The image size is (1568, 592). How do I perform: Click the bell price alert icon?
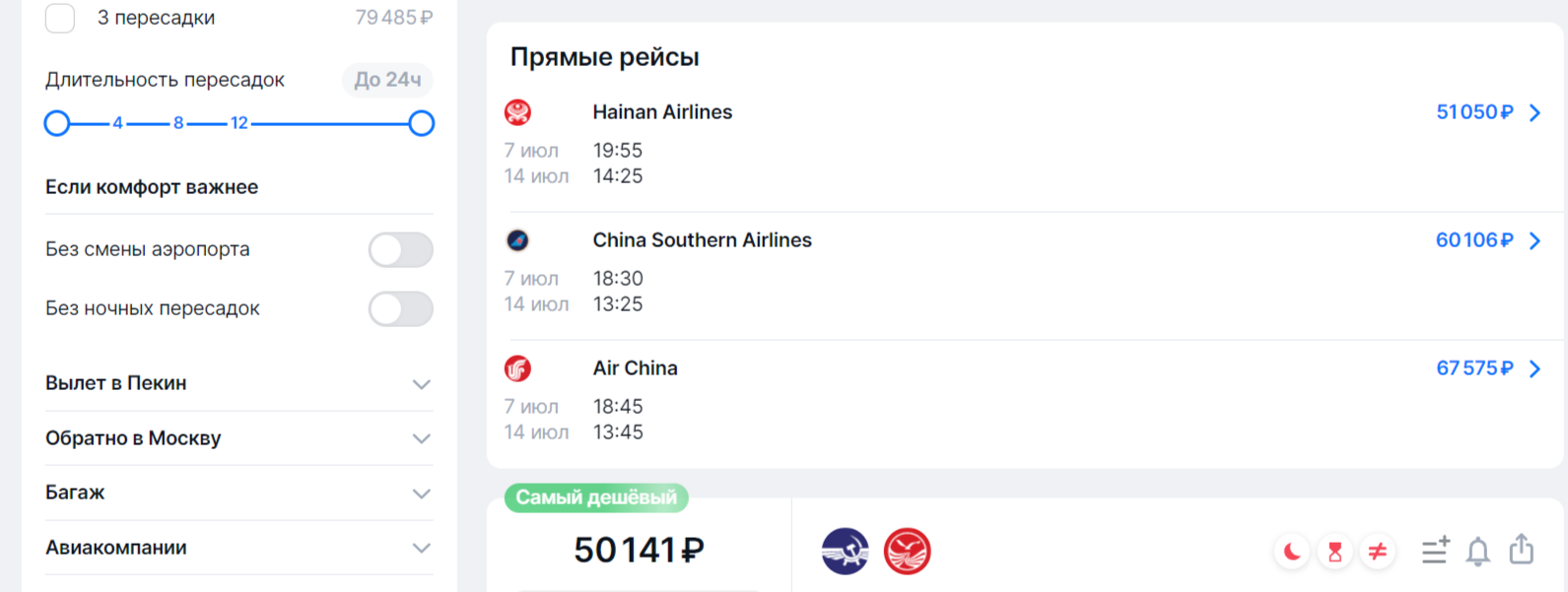point(1478,552)
